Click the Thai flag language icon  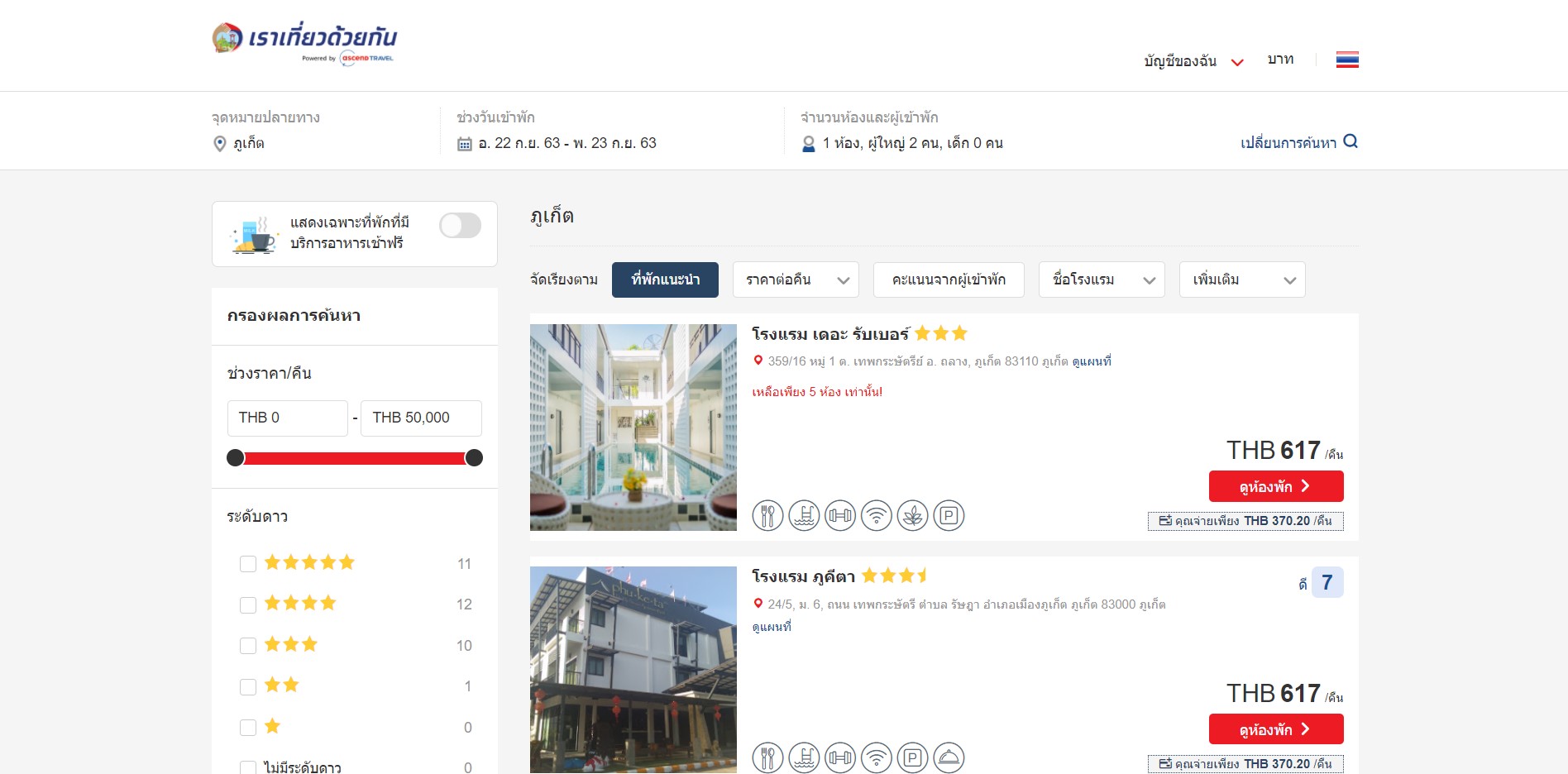coord(1347,60)
